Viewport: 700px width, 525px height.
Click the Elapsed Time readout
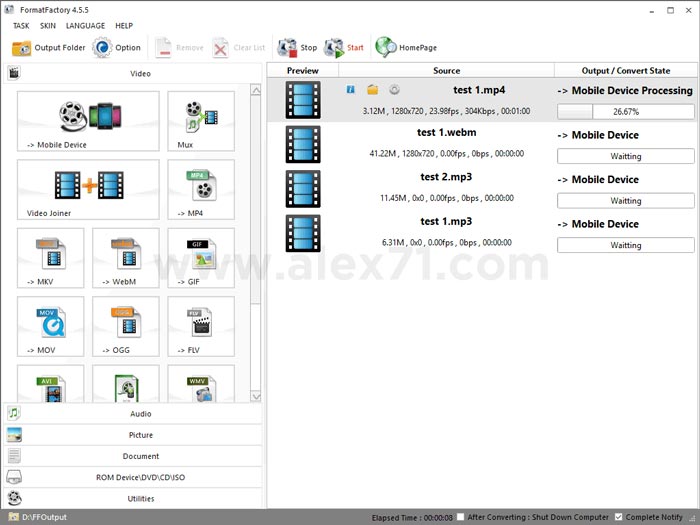(412, 517)
